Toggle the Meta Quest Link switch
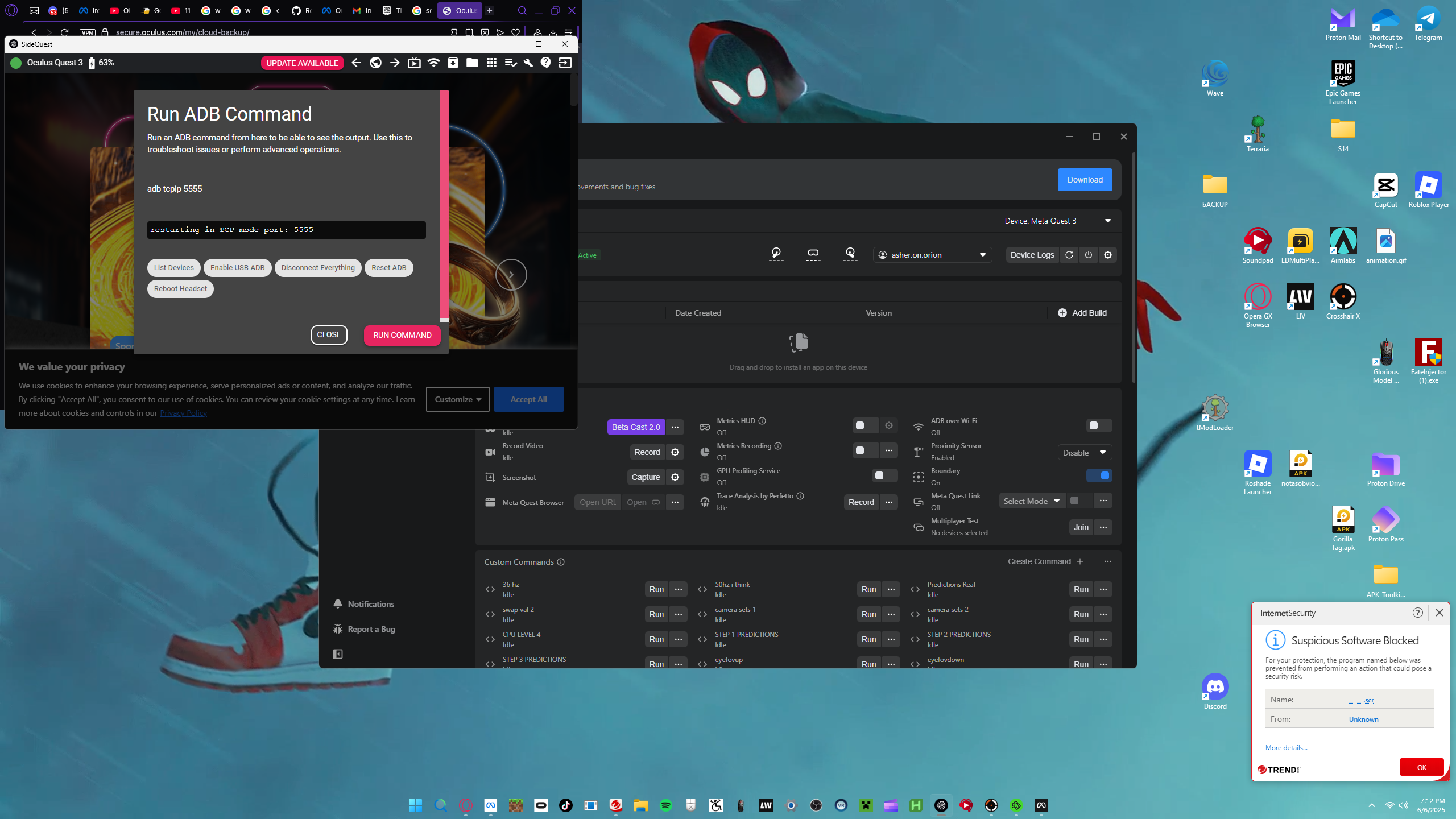This screenshot has height=819, width=1456. click(x=1079, y=500)
